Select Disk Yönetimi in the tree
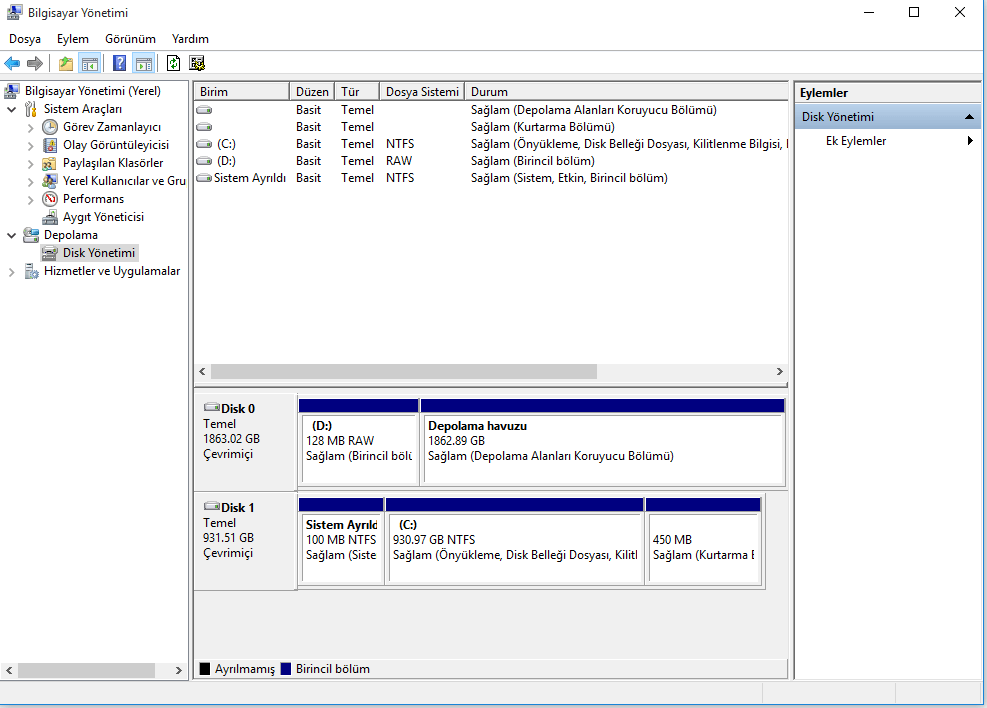 tap(99, 253)
